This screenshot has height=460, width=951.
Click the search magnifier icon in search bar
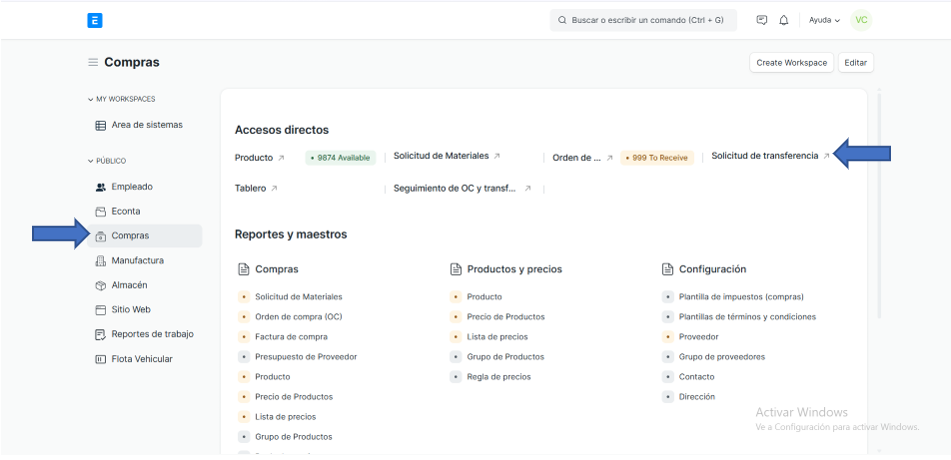click(x=562, y=20)
